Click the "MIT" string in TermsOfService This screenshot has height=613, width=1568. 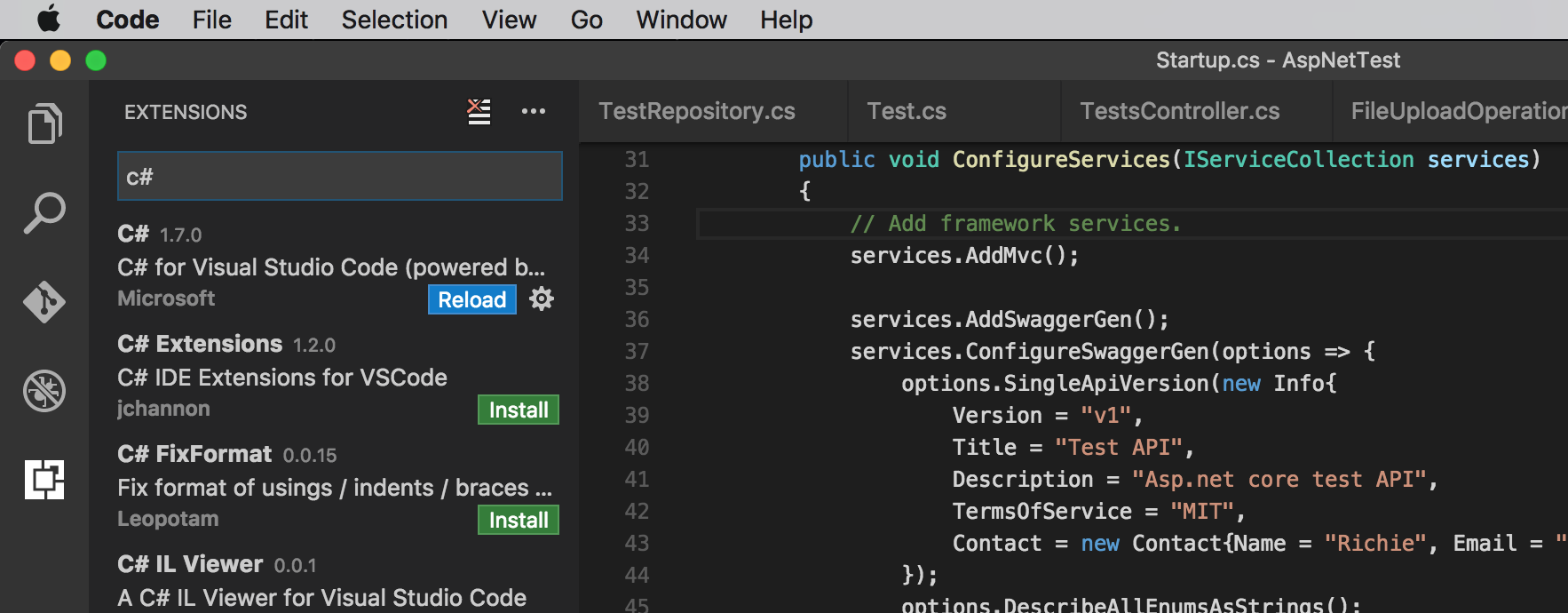click(x=1202, y=512)
